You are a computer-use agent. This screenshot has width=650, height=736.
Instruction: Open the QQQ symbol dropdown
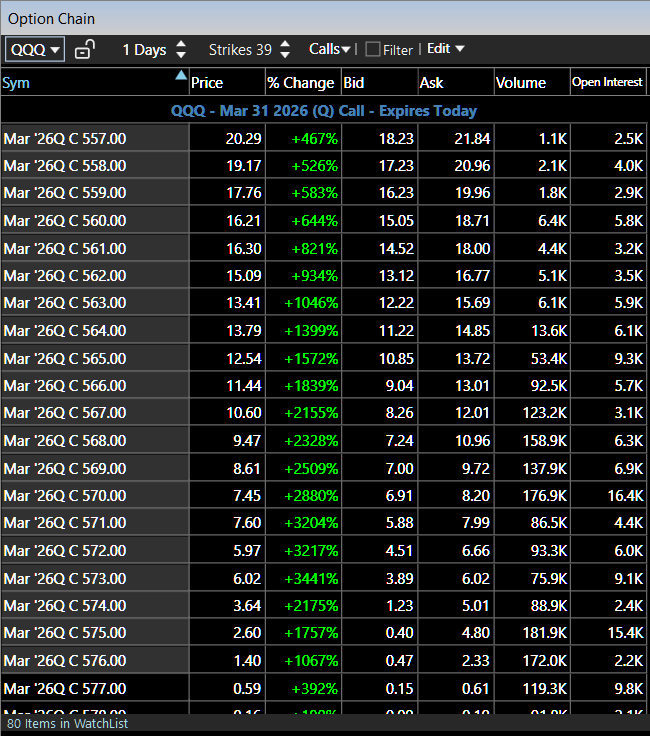35,49
